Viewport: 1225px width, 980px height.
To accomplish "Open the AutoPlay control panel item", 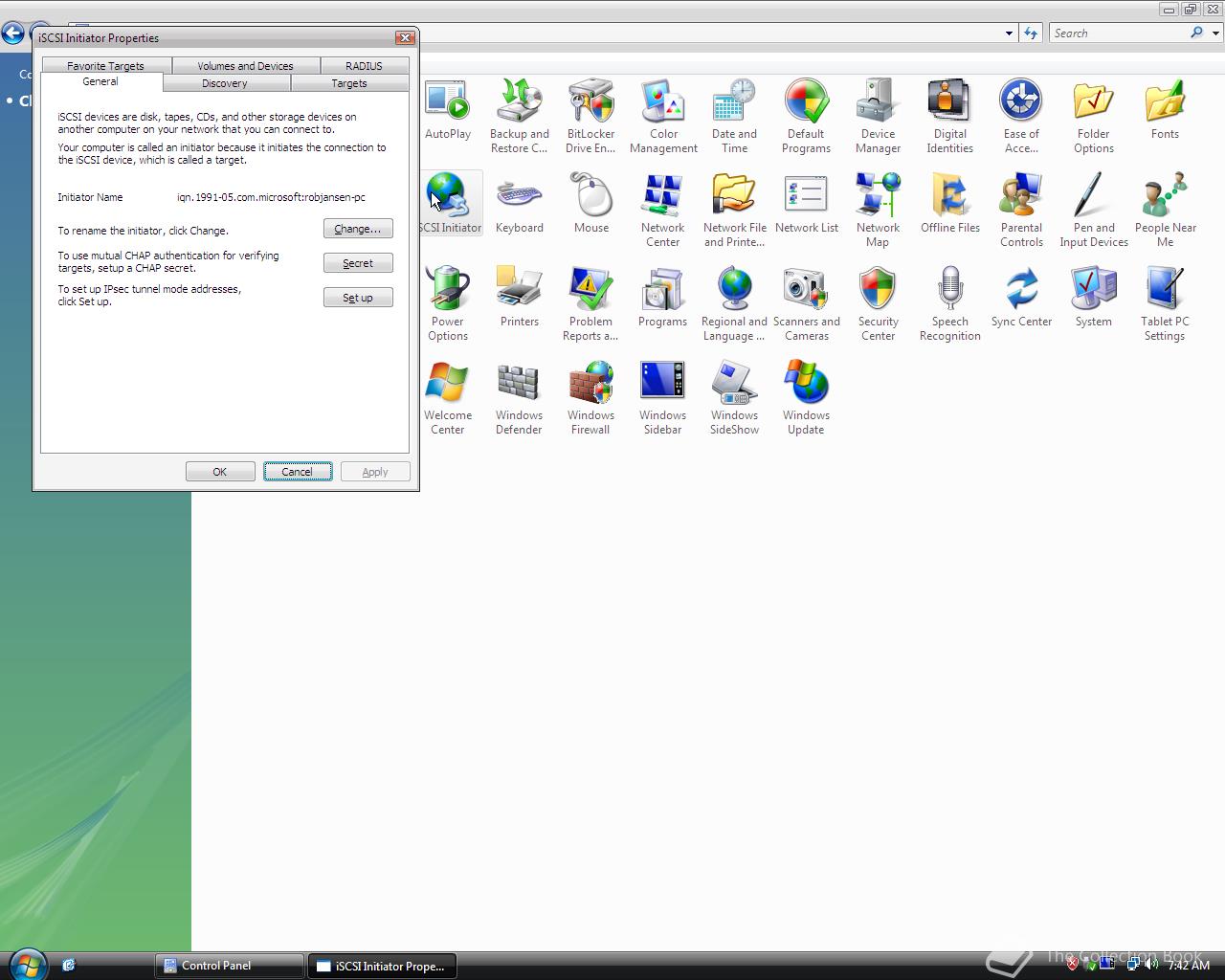I will coord(448,110).
